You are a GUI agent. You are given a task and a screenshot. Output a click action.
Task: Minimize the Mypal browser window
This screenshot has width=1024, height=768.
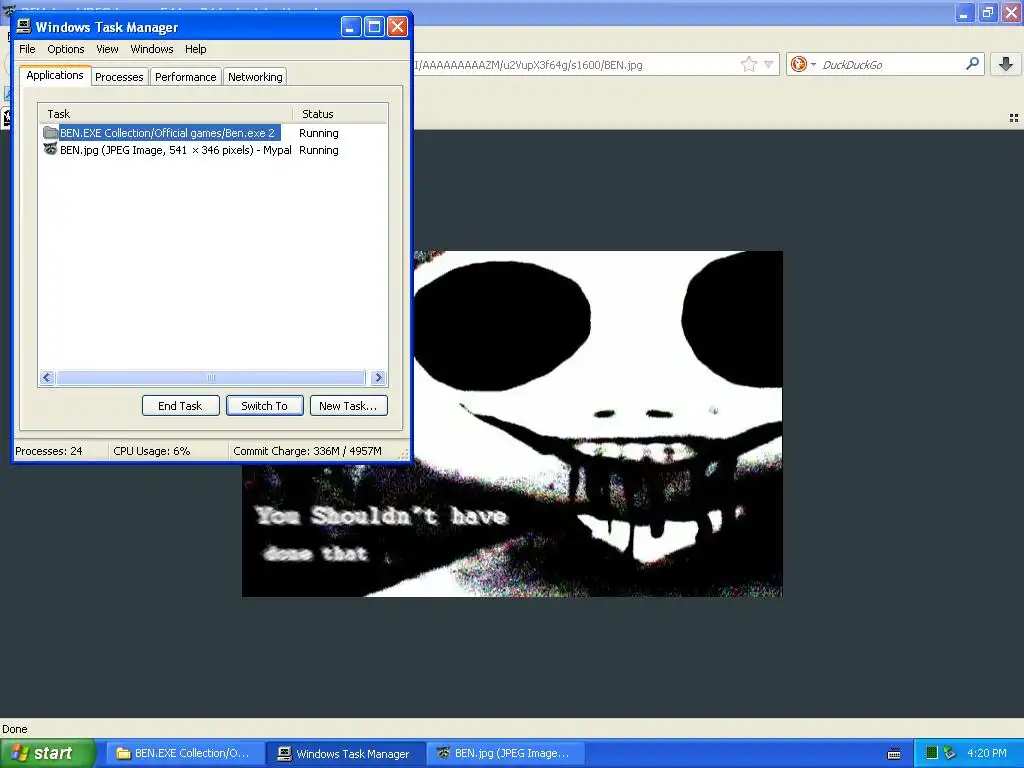964,12
